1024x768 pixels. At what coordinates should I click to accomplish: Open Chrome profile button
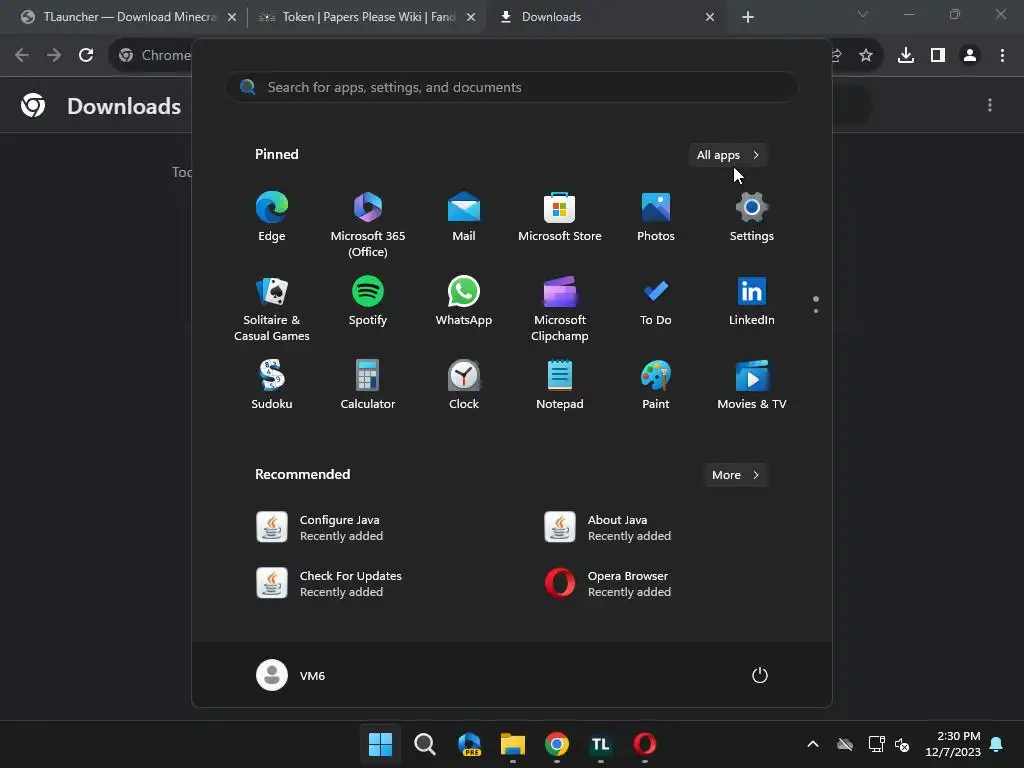970,55
